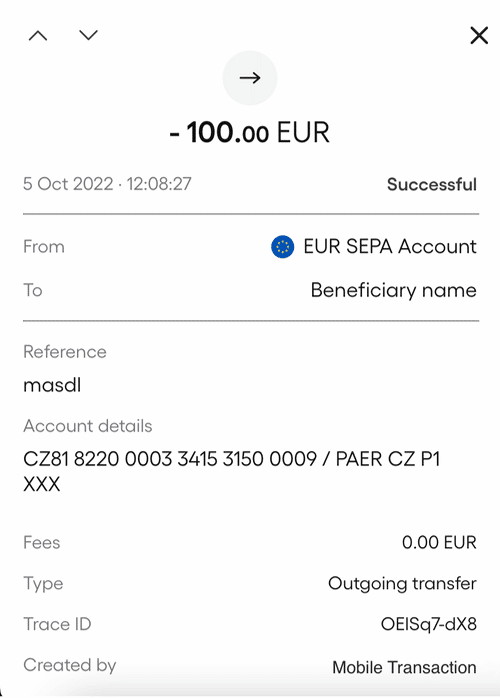Click the EU flag icon
The height and width of the screenshot is (698, 500).
[283, 247]
